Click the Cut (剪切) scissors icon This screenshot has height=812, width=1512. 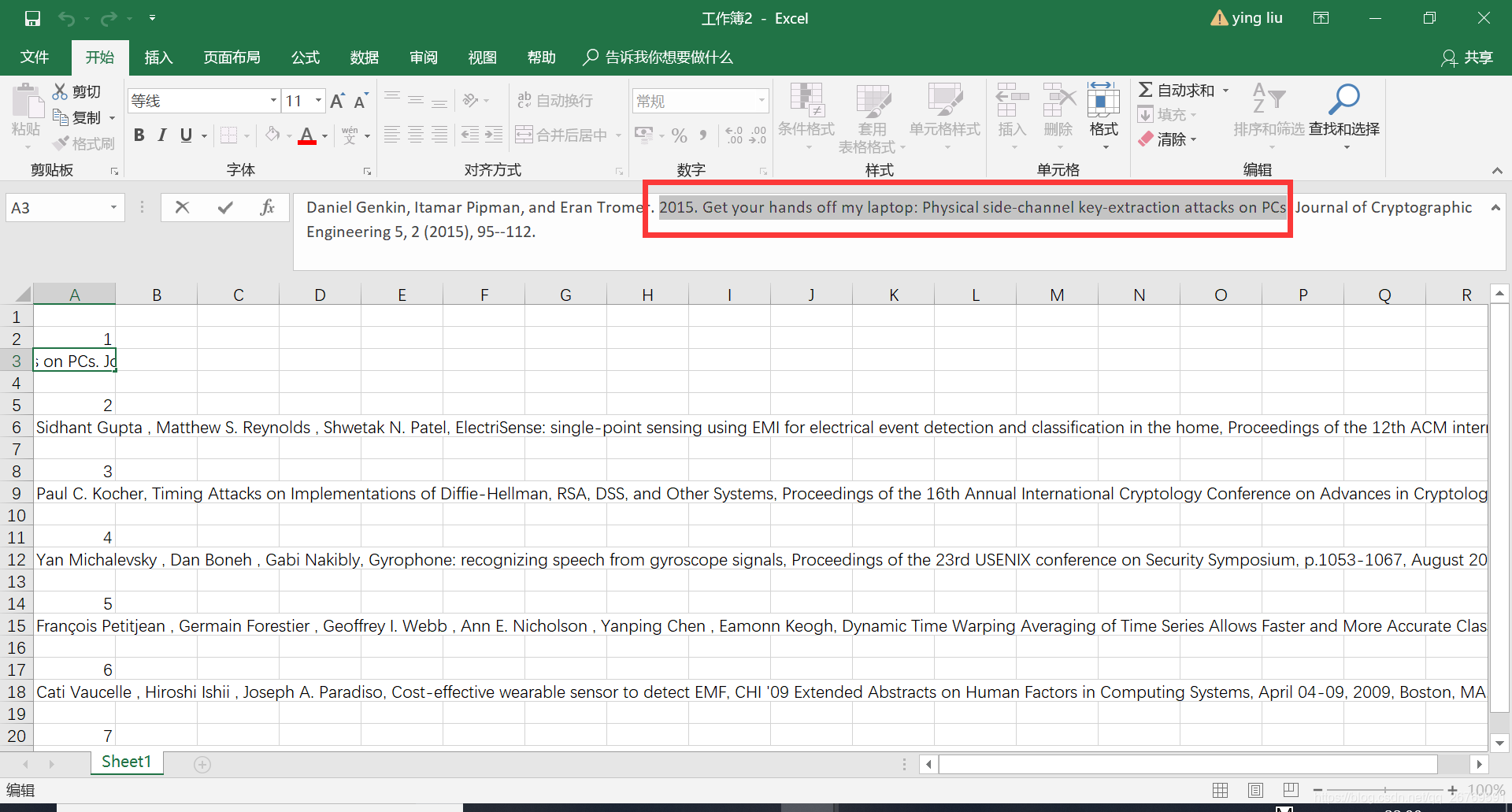pyautogui.click(x=60, y=91)
